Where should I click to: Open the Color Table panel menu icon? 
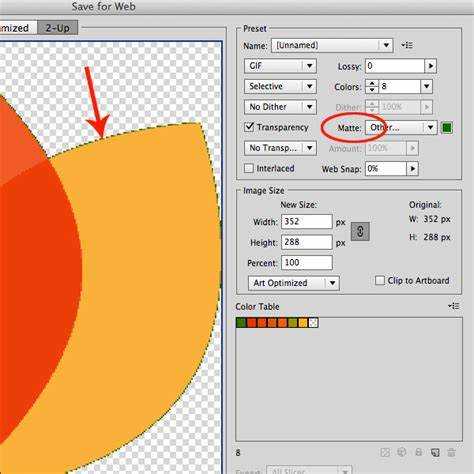454,306
